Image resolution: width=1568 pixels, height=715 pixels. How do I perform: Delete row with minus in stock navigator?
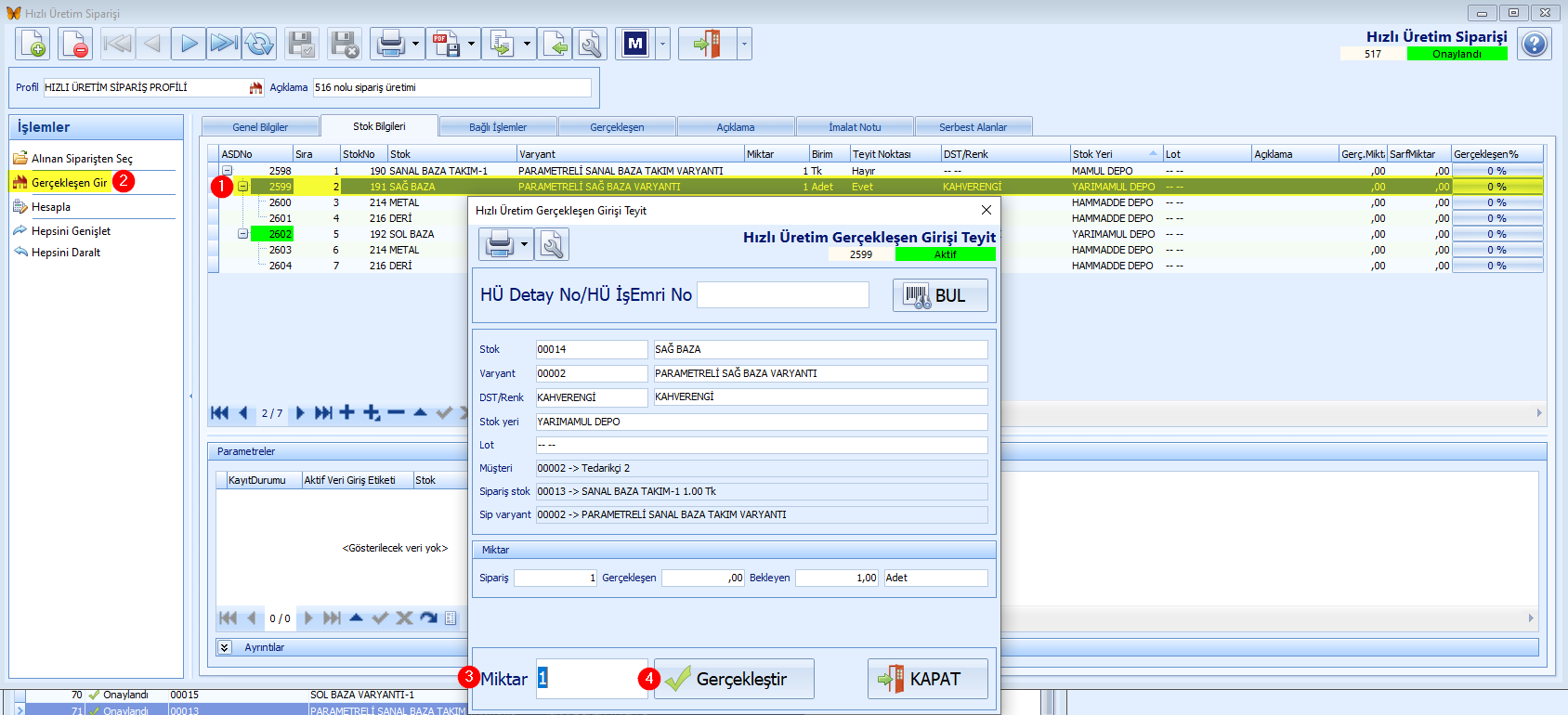pos(397,413)
